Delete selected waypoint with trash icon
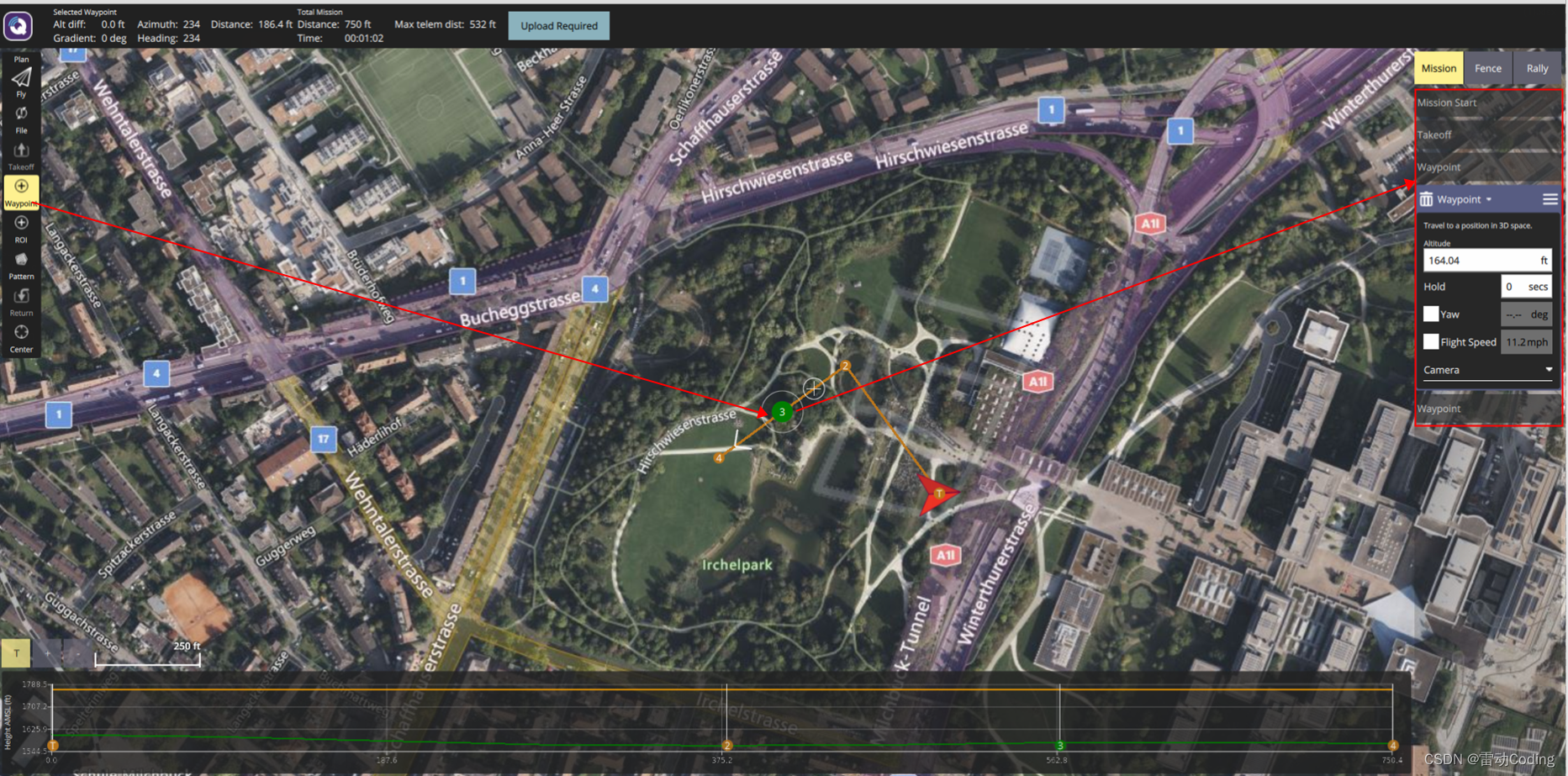The image size is (1568, 776). tap(1426, 199)
